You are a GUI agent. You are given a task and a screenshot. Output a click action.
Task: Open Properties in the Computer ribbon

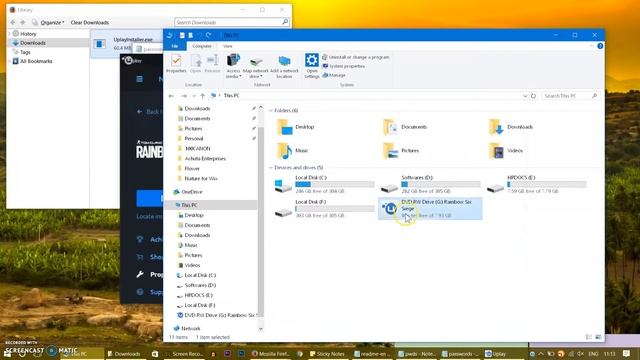tap(176, 64)
